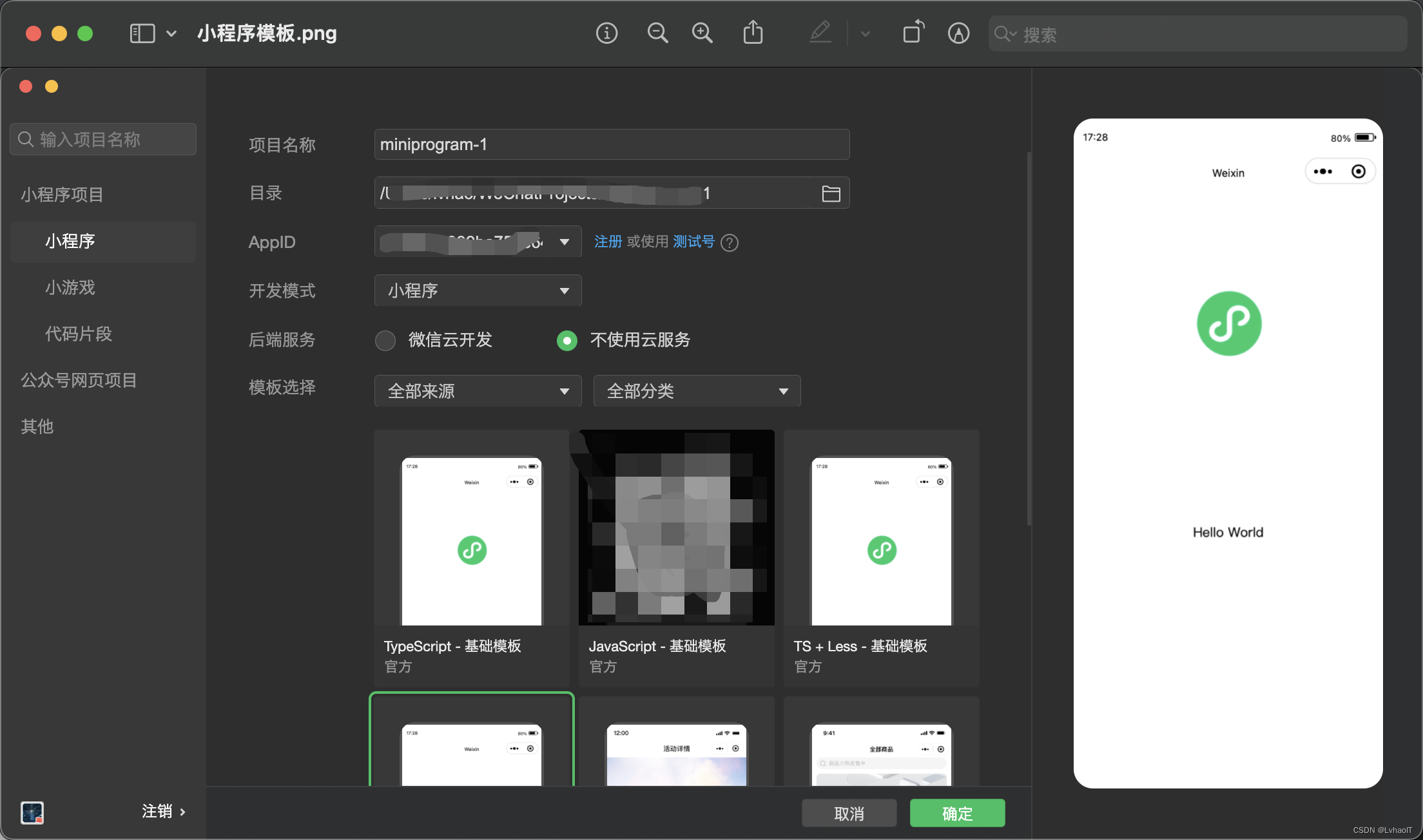Image resolution: width=1423 pixels, height=840 pixels.
Task: Click the mini program logo in preview
Action: (x=1228, y=323)
